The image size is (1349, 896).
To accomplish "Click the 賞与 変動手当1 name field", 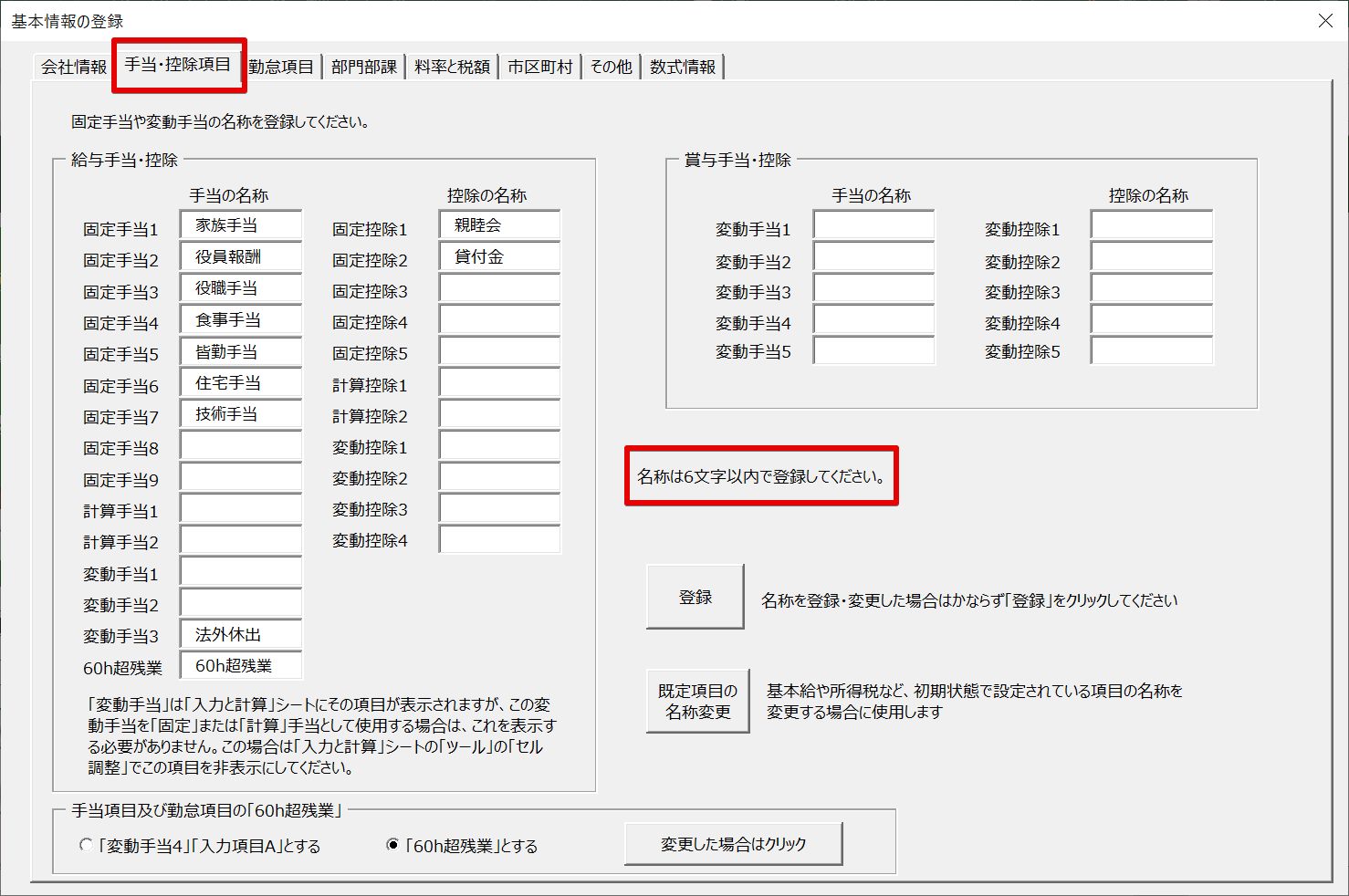I will click(873, 226).
